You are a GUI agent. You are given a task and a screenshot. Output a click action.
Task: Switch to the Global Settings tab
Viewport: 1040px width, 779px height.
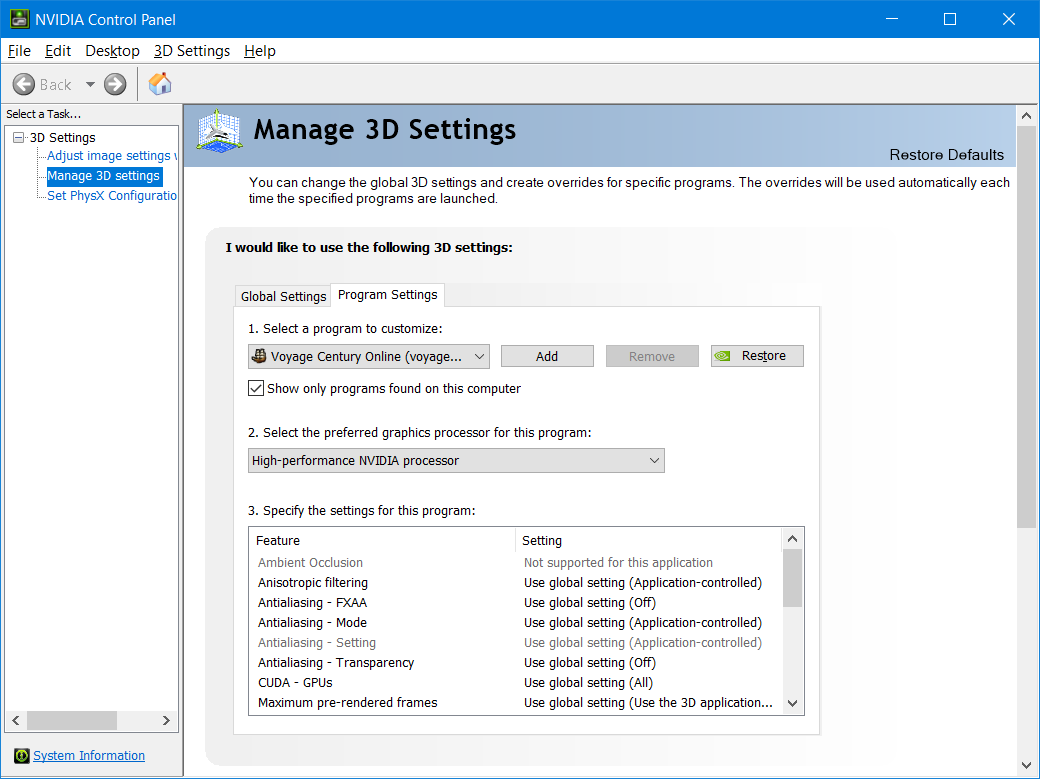[x=283, y=296]
